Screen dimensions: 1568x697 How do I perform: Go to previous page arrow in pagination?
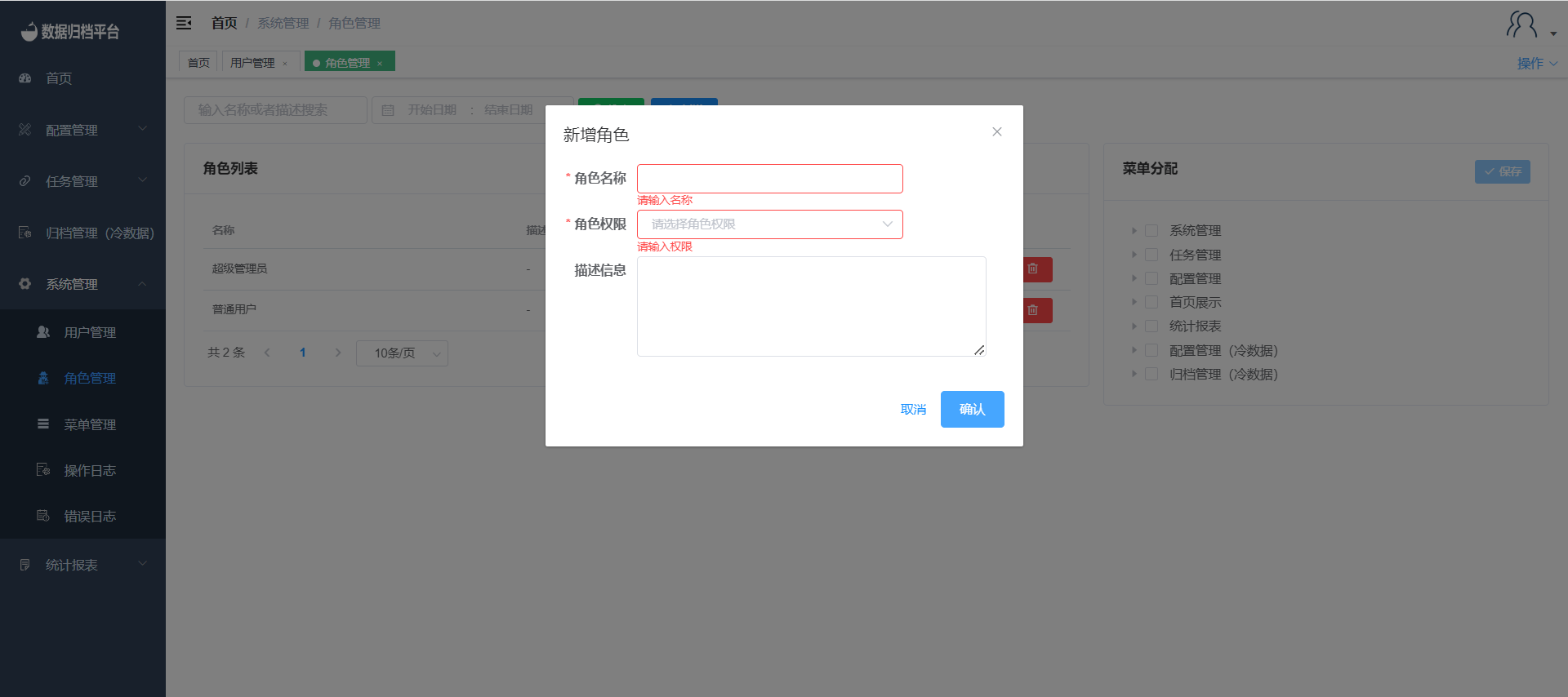[x=267, y=353]
